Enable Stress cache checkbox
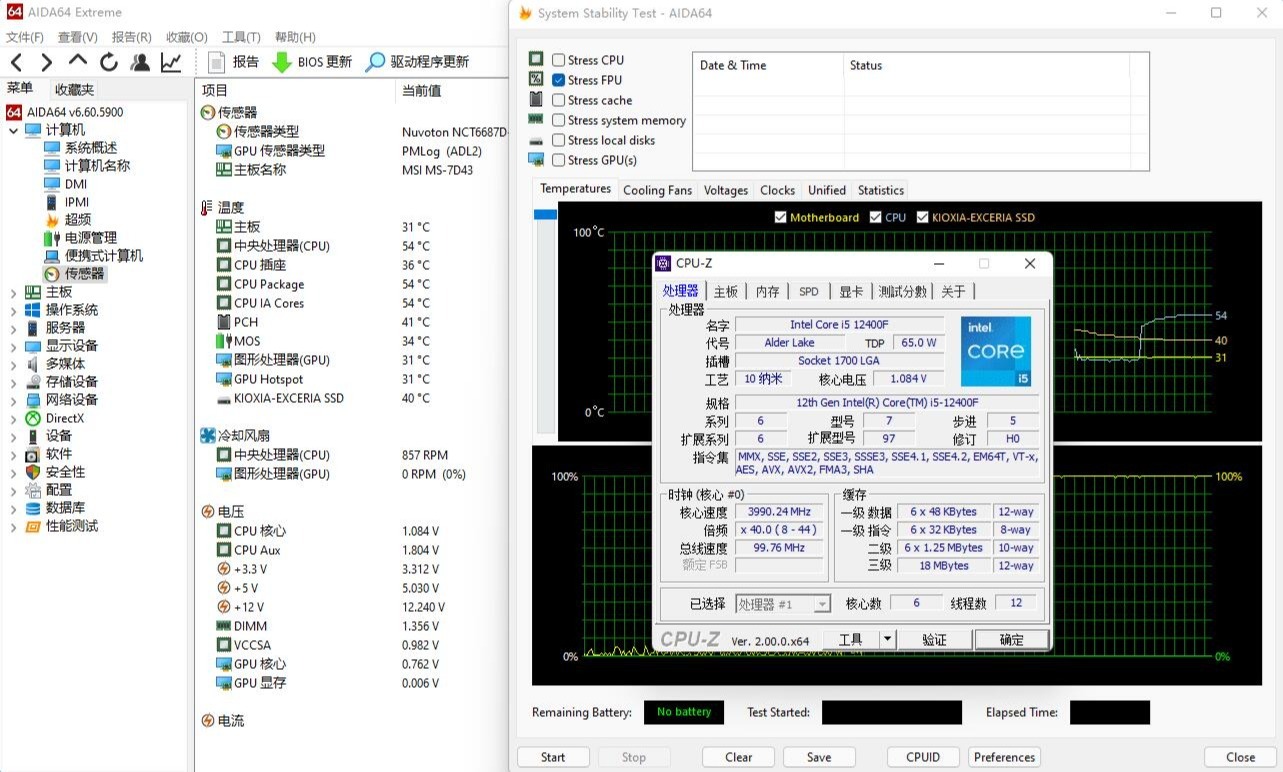This screenshot has width=1283, height=772. [558, 100]
